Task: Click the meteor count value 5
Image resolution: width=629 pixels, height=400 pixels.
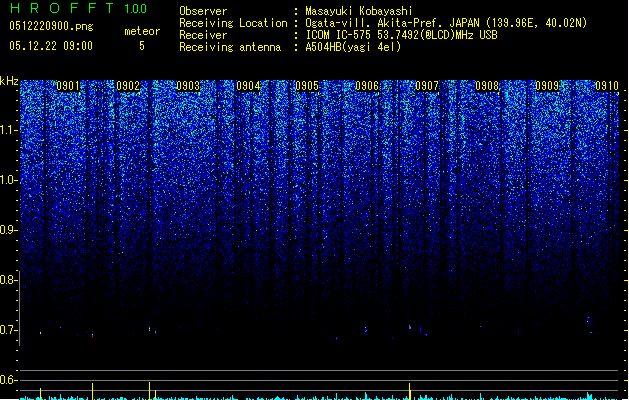Action: pos(142,46)
